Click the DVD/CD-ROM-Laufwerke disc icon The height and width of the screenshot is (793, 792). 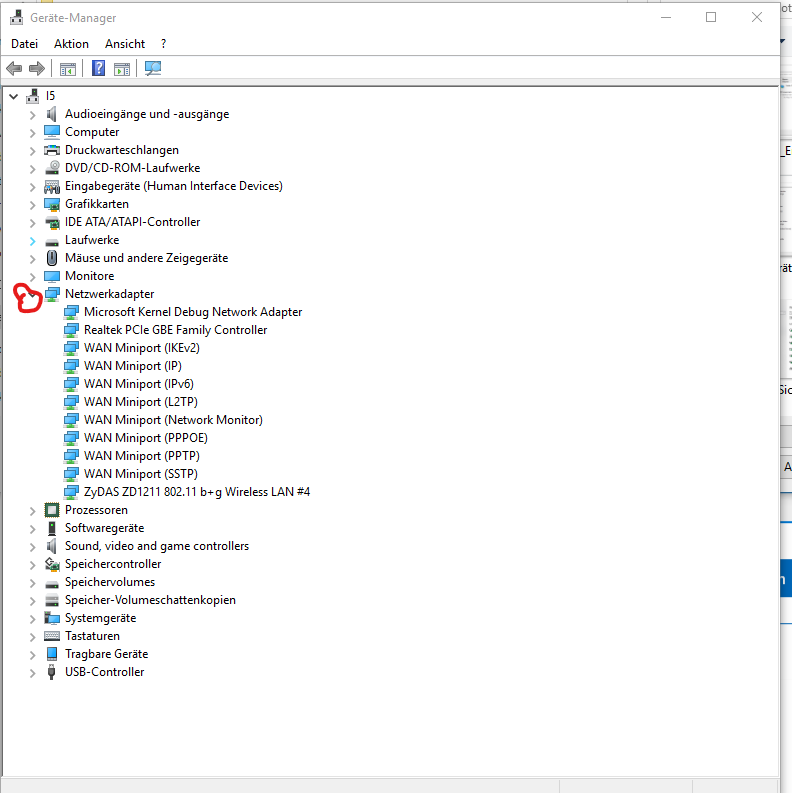tap(52, 168)
